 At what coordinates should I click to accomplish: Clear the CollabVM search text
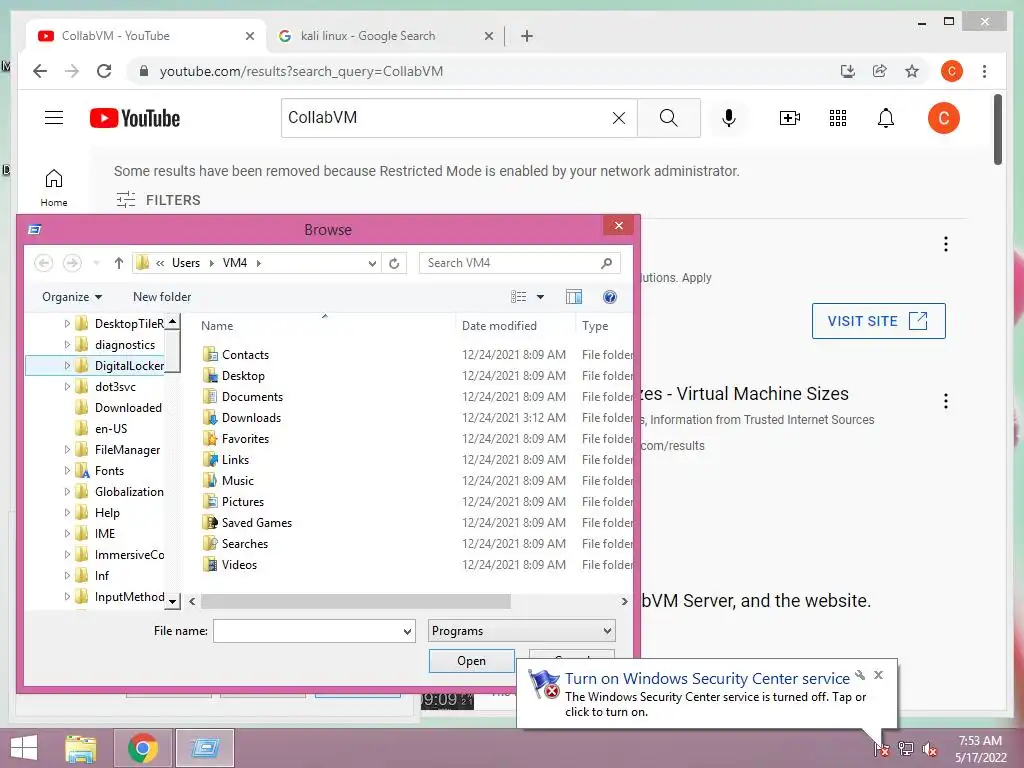click(x=618, y=118)
